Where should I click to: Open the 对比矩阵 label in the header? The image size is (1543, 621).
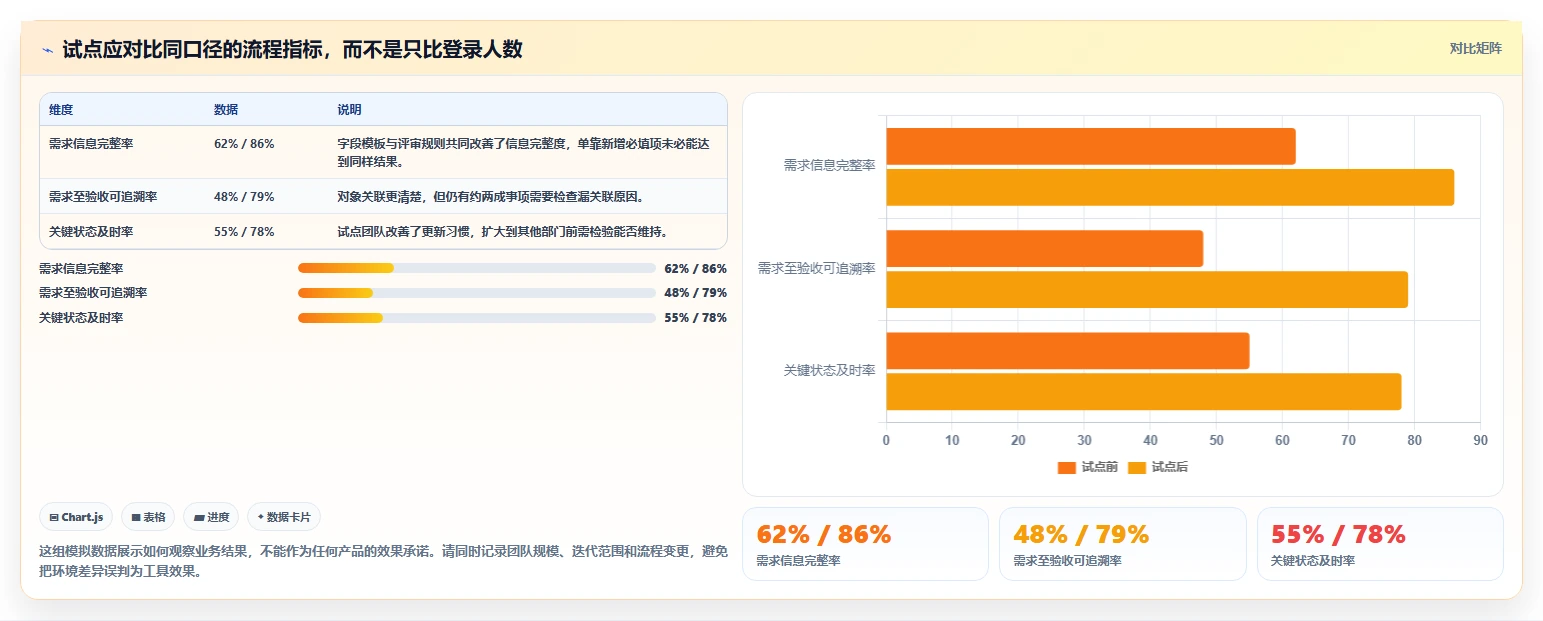[1476, 48]
